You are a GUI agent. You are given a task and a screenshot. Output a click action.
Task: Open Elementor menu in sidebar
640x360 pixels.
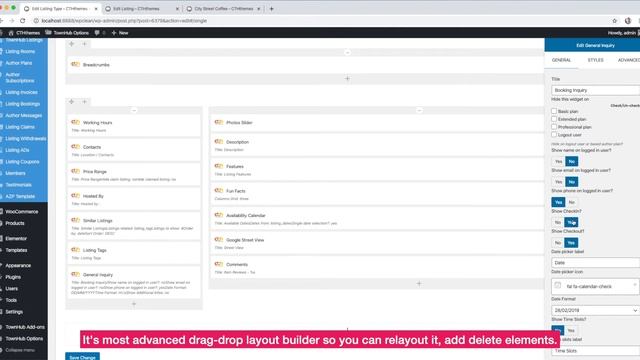coord(16,238)
